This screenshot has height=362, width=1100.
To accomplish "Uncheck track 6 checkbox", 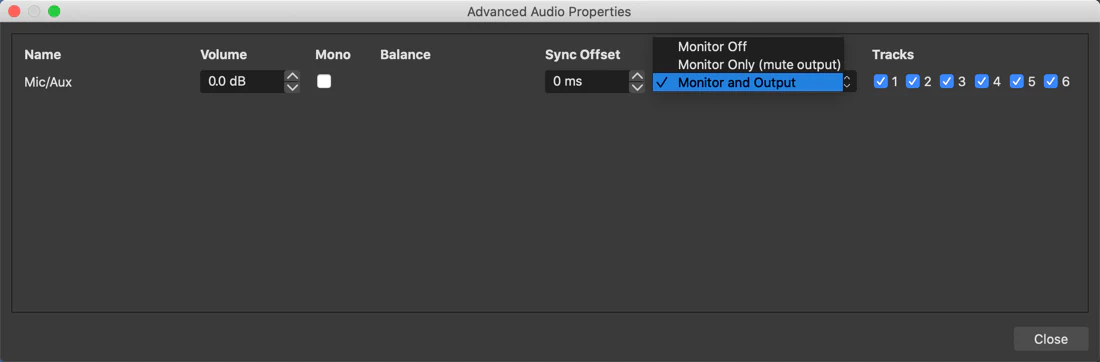I will pyautogui.click(x=1051, y=81).
